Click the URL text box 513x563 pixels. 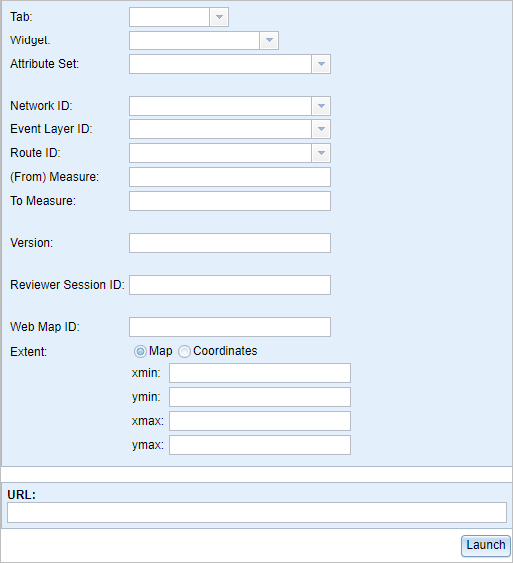click(257, 512)
